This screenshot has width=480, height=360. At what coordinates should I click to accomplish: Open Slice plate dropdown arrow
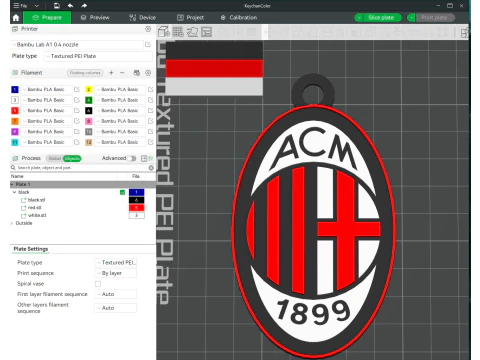[359, 18]
